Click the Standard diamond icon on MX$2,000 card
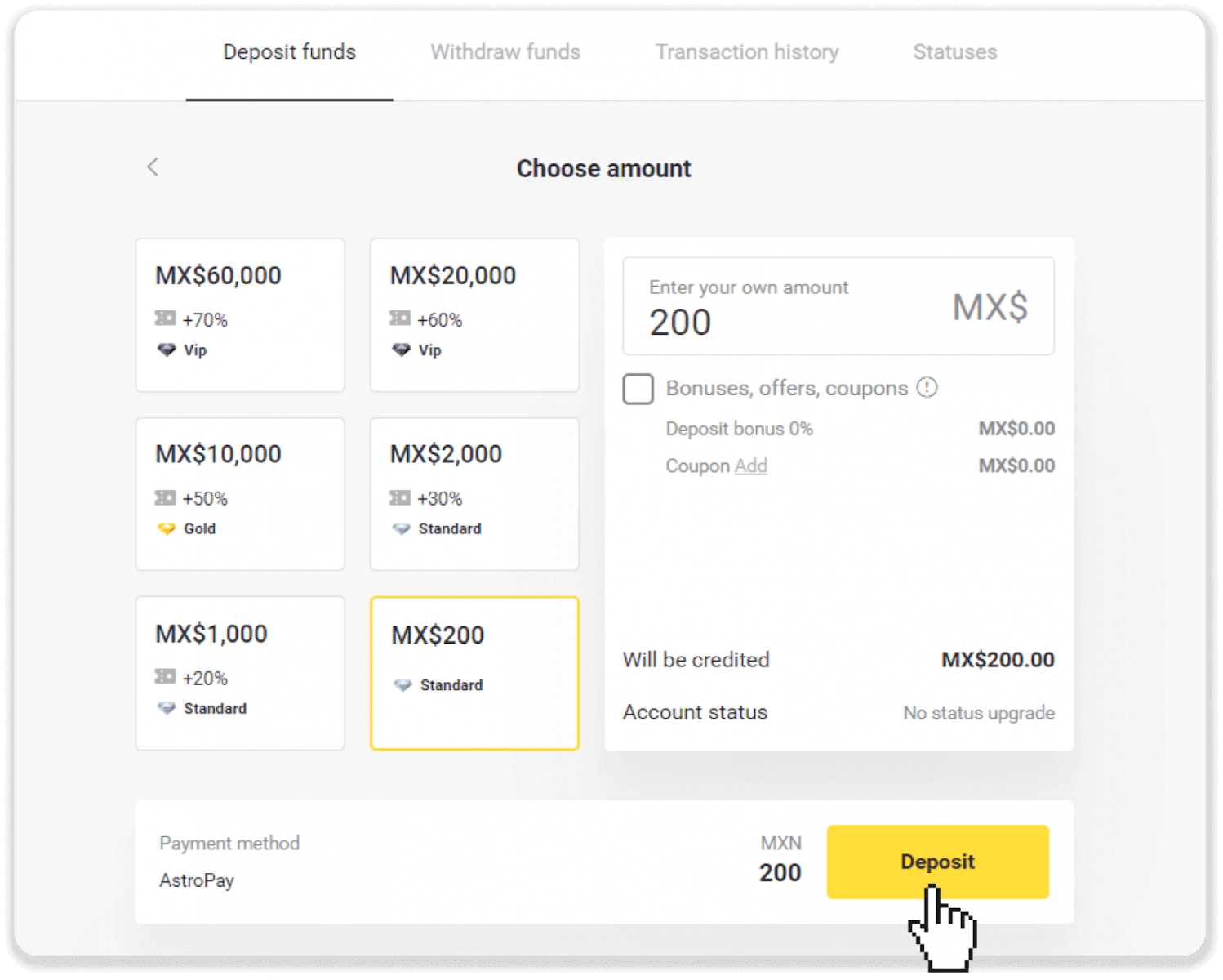The image size is (1223, 980). (402, 528)
